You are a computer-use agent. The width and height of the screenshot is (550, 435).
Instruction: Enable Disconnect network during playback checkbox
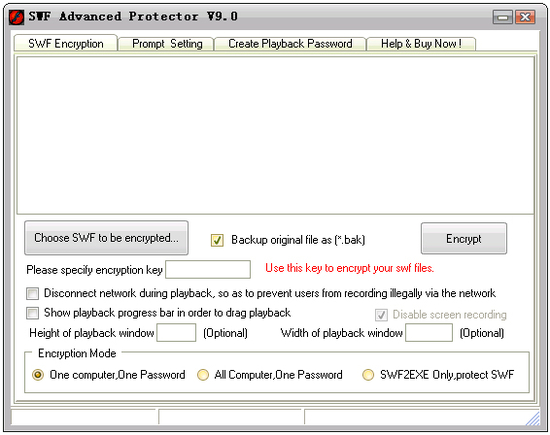pyautogui.click(x=33, y=293)
